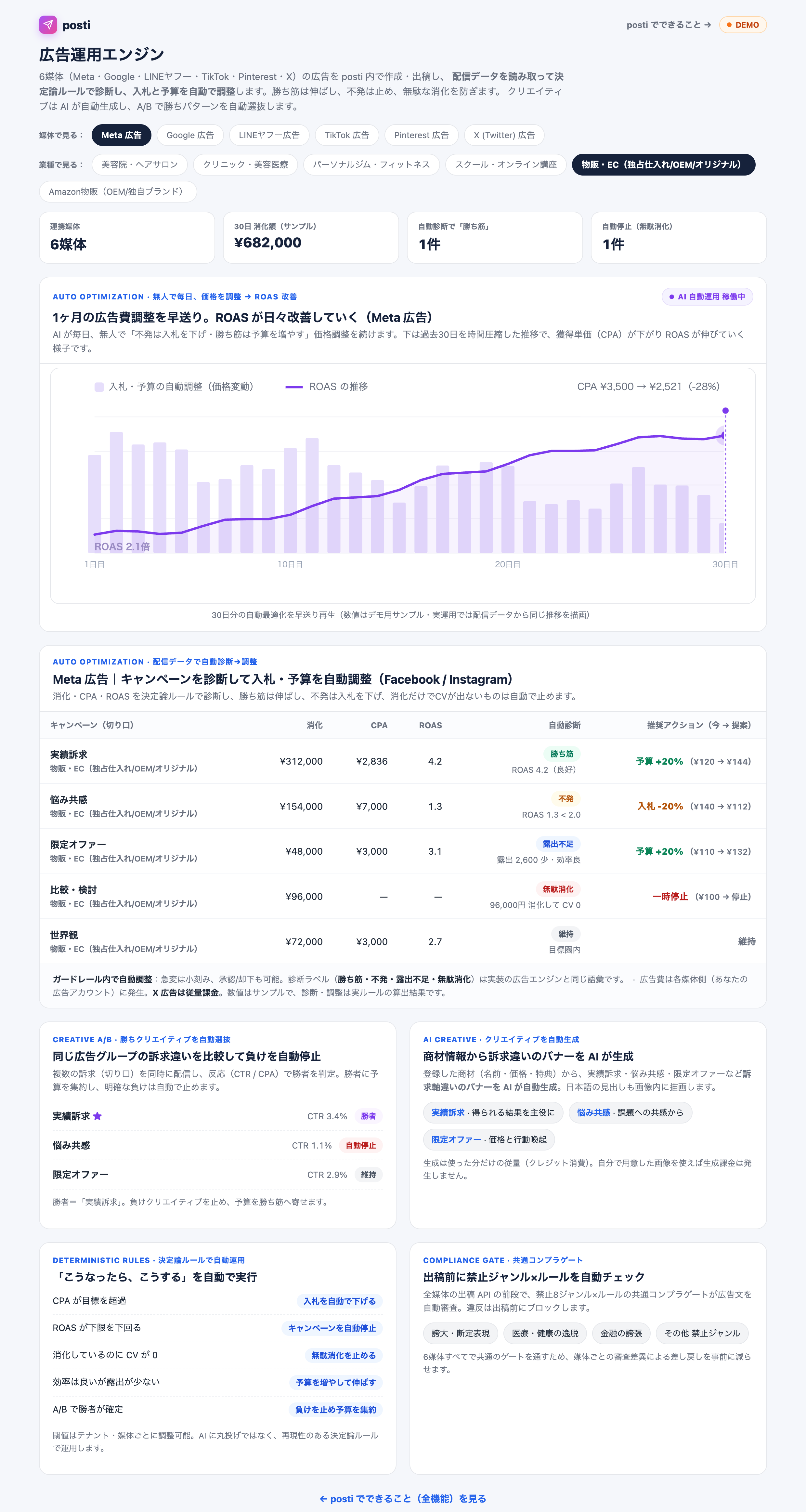This screenshot has height=1512, width=806.
Task: Click the 誇大・断定表現 compliance chip
Action: pyautogui.click(x=461, y=1333)
